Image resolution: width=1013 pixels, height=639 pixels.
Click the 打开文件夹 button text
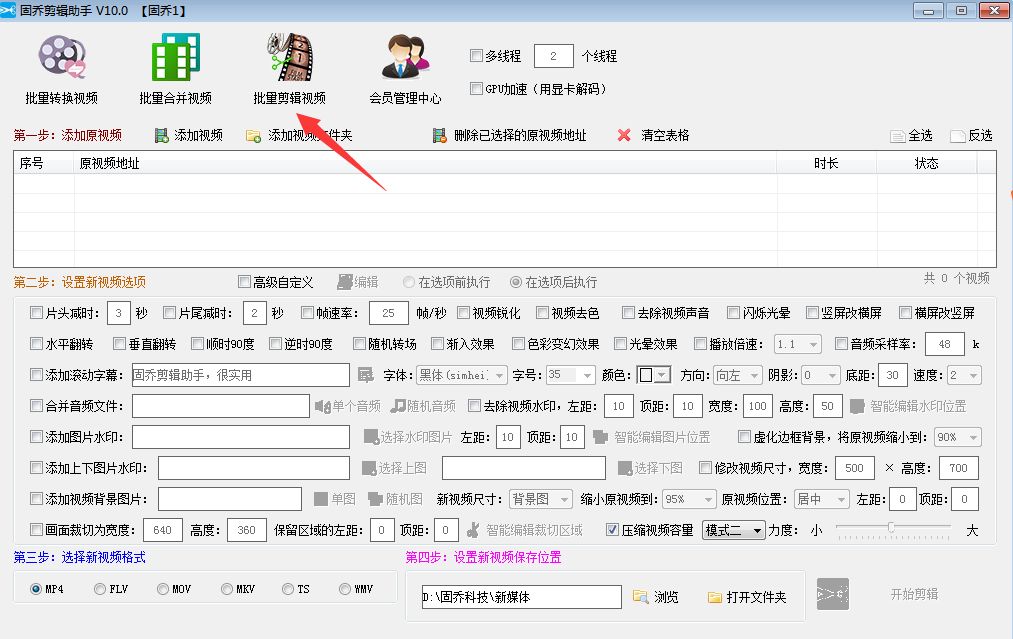pyautogui.click(x=756, y=598)
